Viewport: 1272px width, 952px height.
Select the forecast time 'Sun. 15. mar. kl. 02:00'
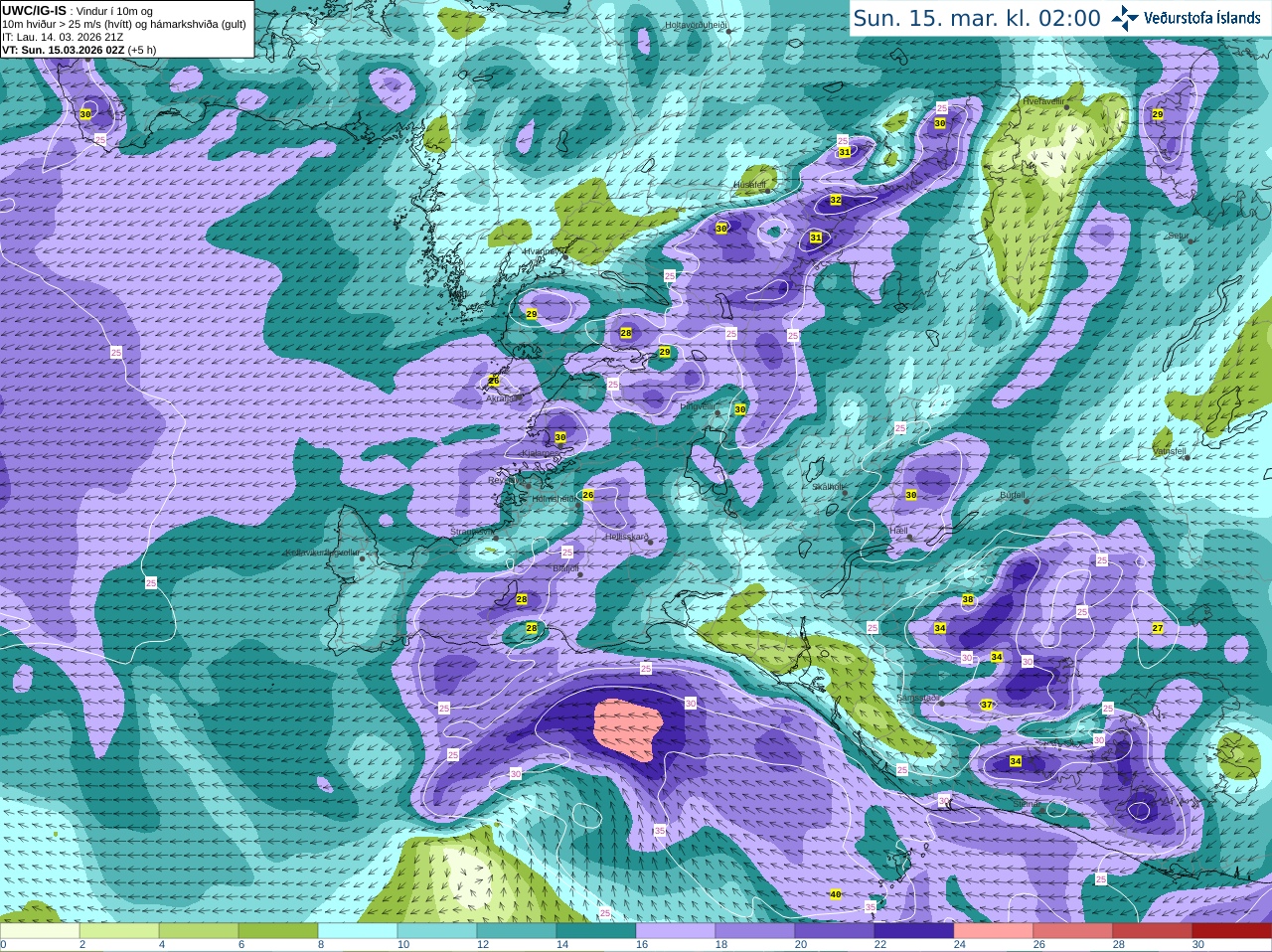(977, 18)
